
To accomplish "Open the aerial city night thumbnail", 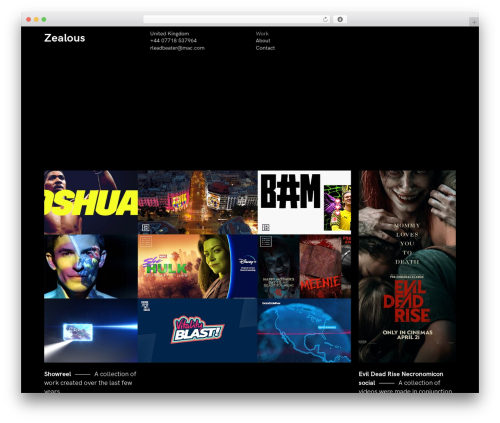I will pos(197,202).
